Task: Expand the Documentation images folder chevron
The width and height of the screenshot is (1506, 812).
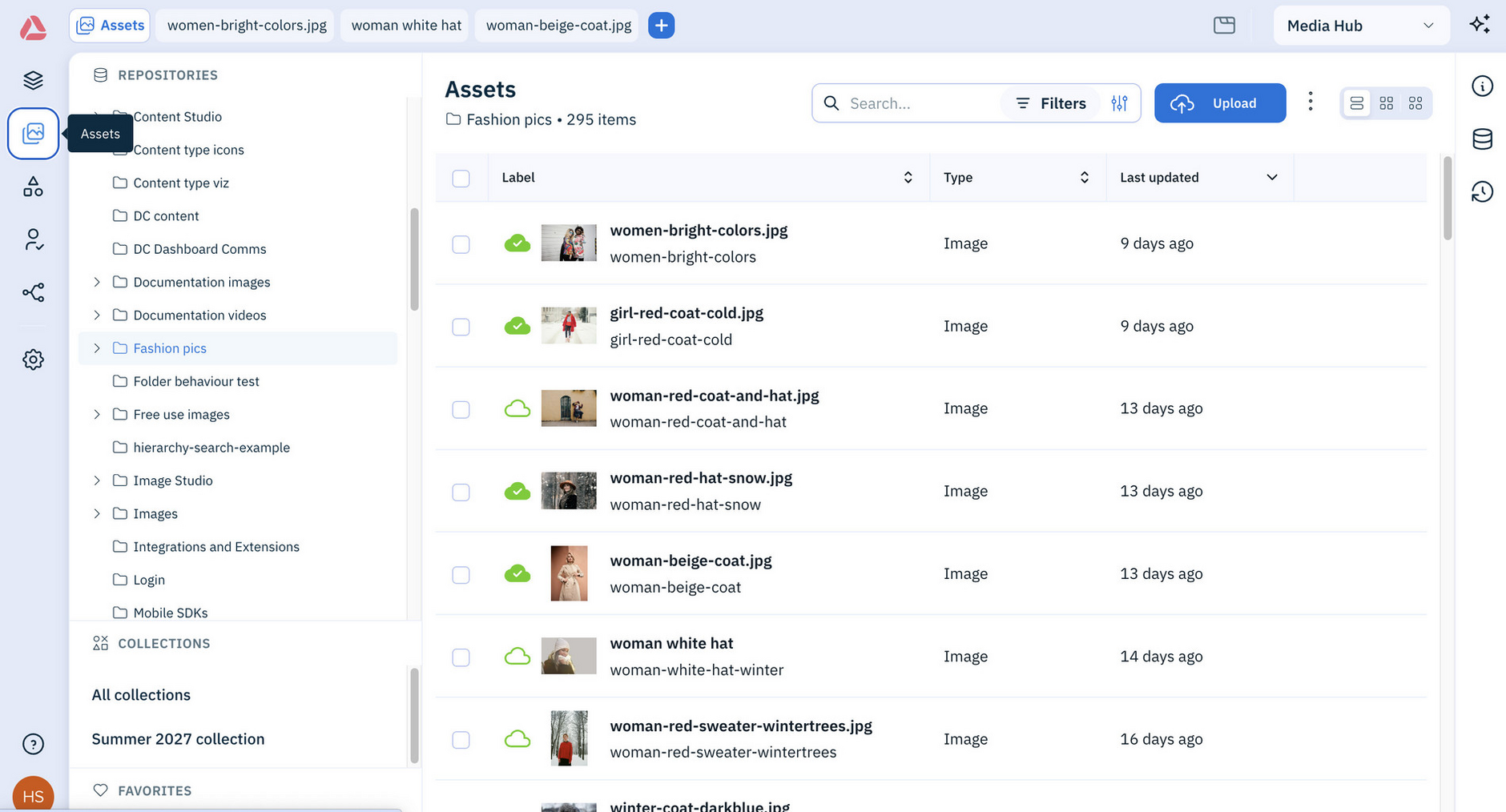Action: click(x=97, y=282)
